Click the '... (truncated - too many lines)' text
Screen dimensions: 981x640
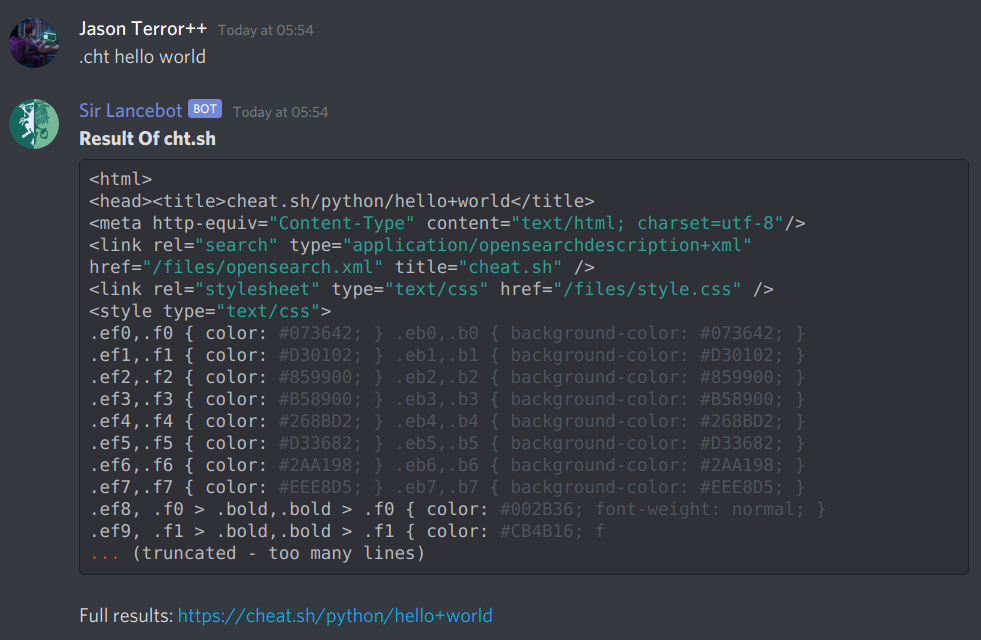pos(257,553)
